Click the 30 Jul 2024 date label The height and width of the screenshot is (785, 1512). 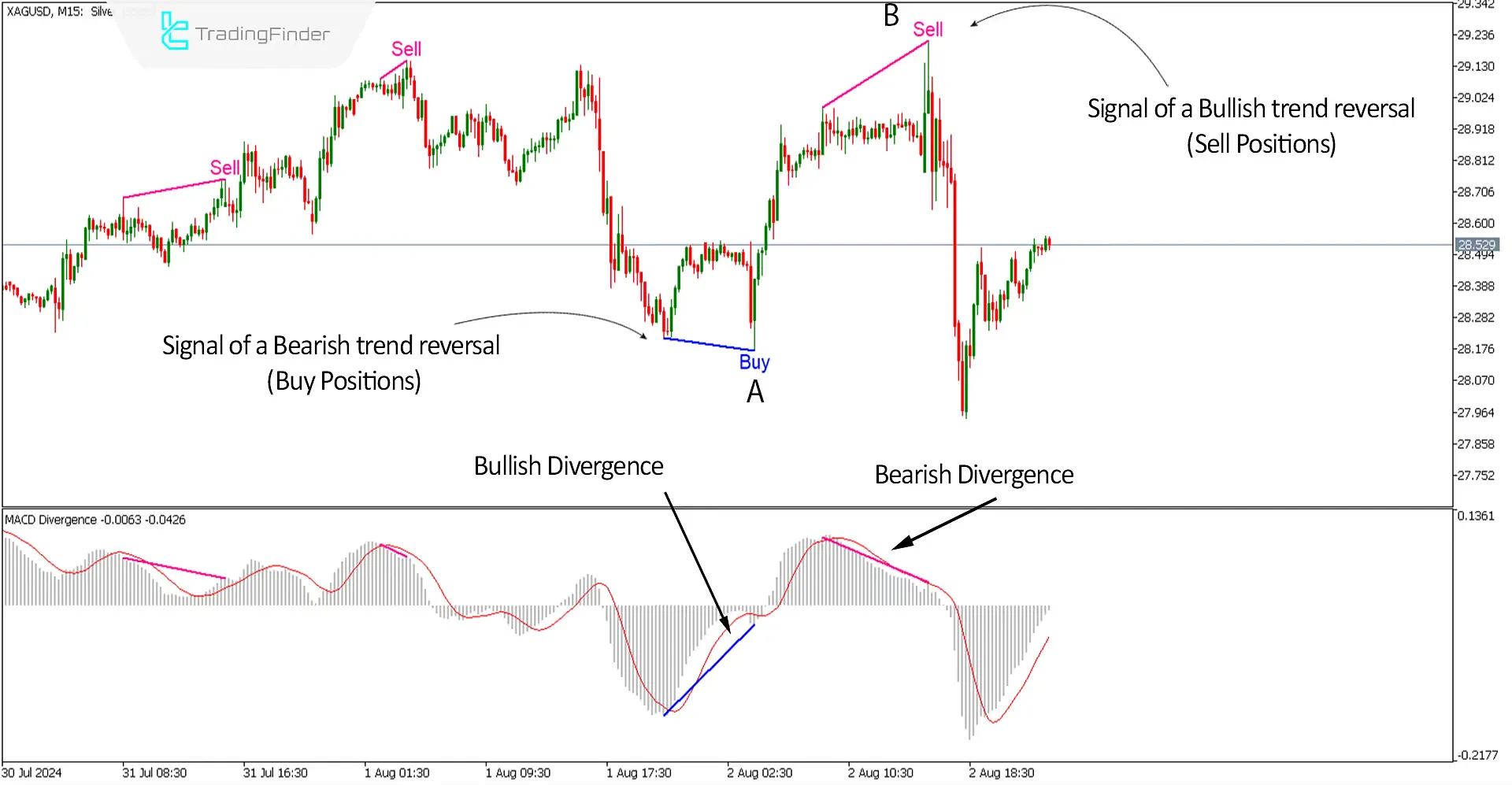click(32, 773)
